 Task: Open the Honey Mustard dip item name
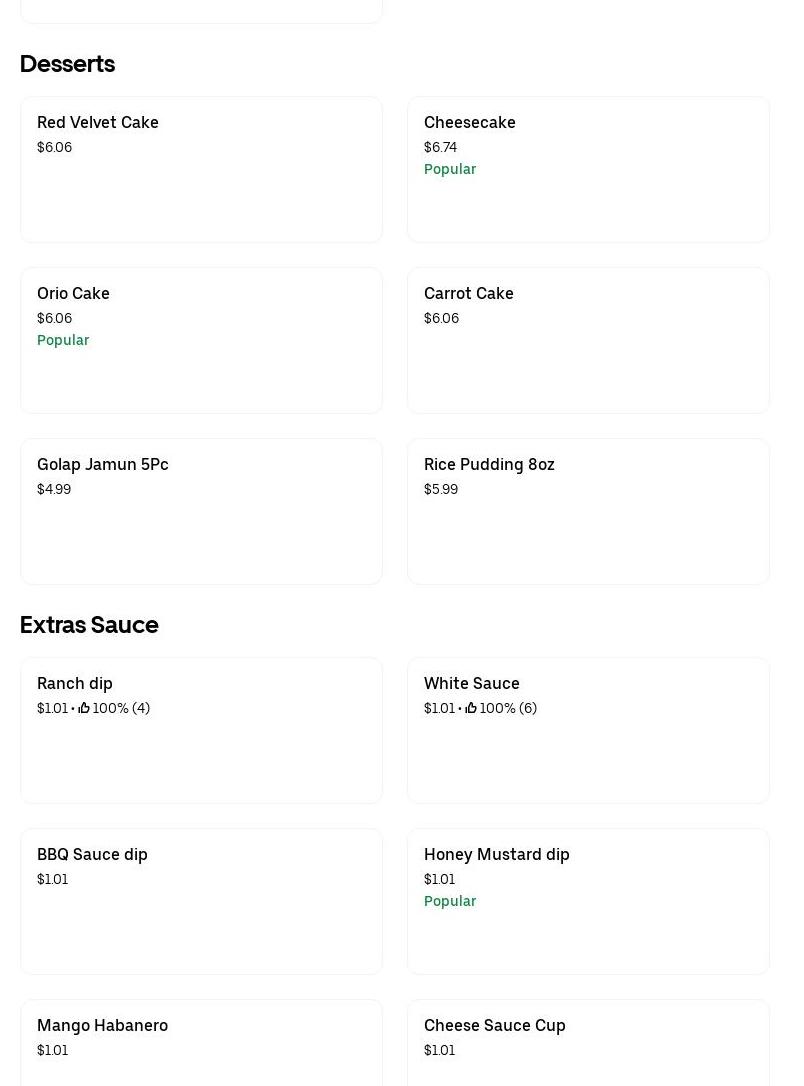tap(497, 854)
